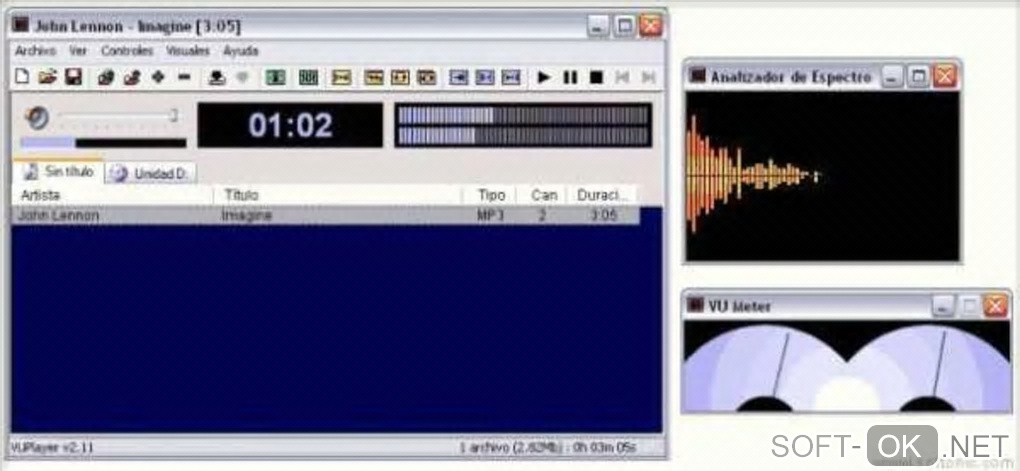This screenshot has width=1020, height=471.
Task: Open the Visuales menu
Action: [188, 51]
